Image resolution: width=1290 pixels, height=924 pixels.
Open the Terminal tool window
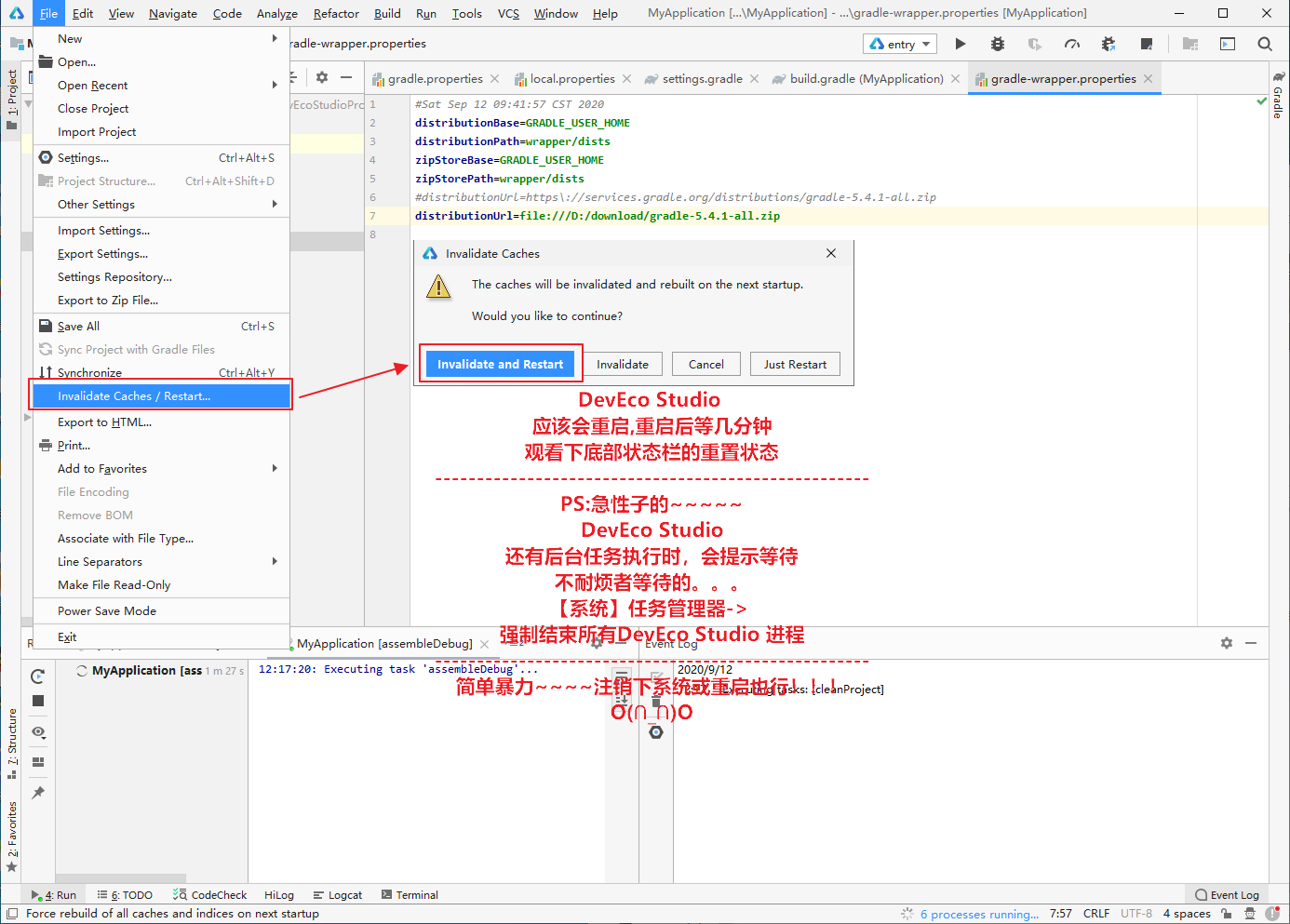[x=410, y=895]
